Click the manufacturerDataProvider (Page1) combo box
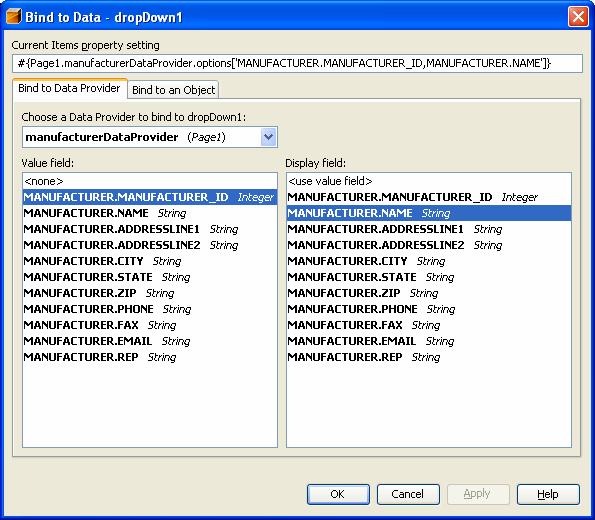595x520 pixels. coord(150,137)
